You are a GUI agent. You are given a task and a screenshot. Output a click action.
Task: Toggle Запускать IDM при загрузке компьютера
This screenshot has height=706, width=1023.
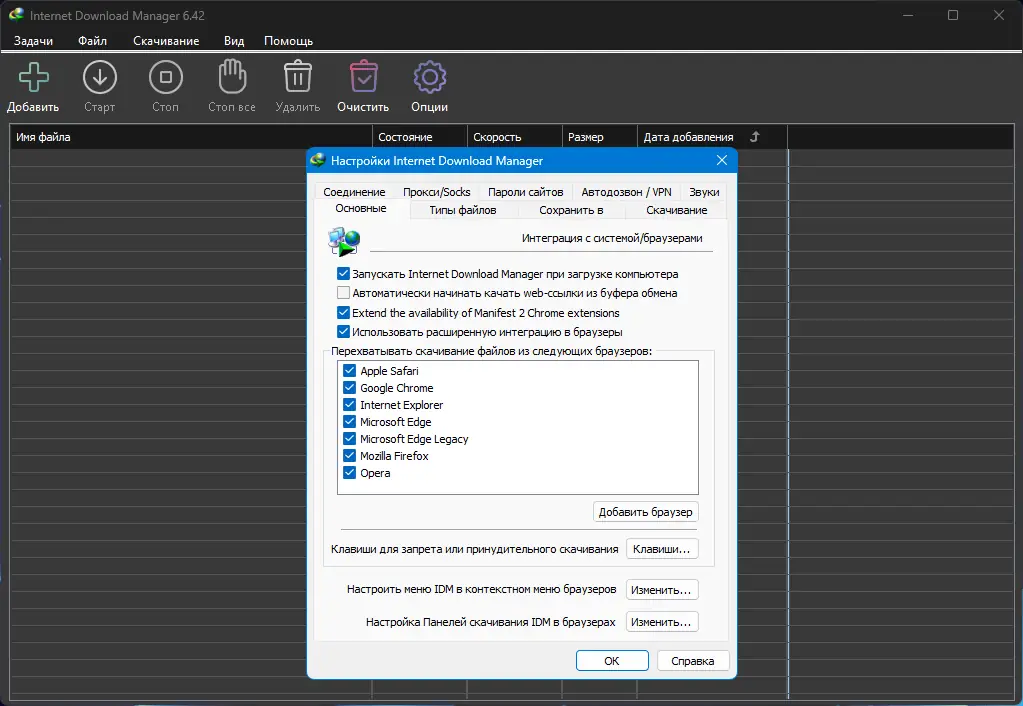coord(343,273)
